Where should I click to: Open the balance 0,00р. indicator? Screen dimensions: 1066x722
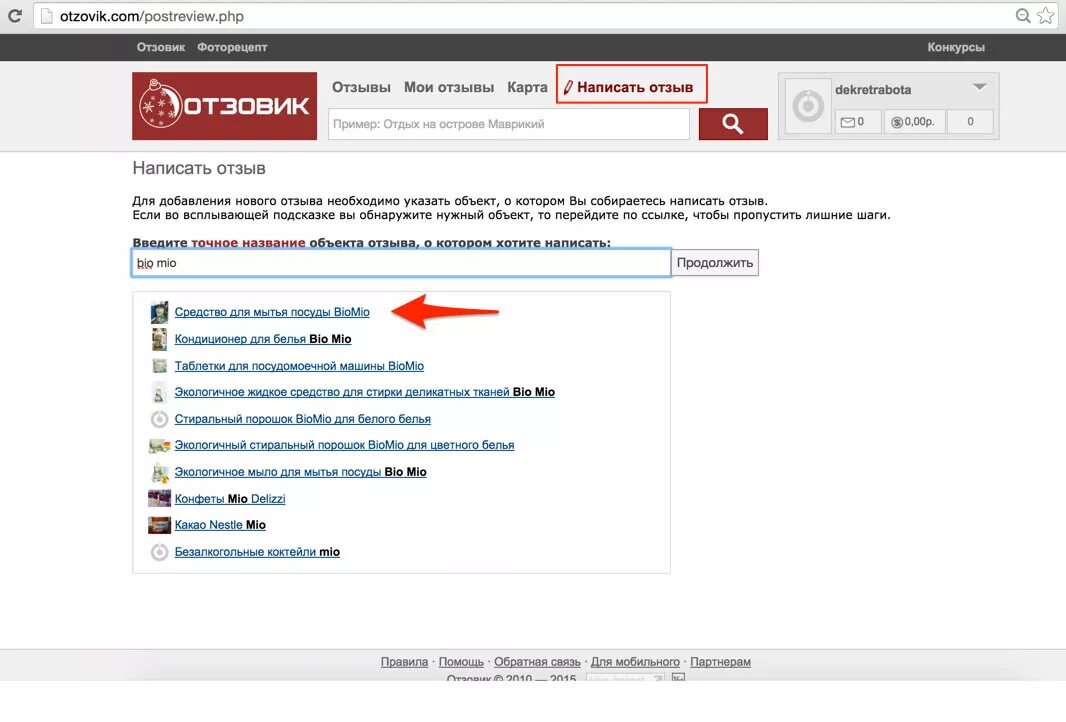pyautogui.click(x=914, y=122)
